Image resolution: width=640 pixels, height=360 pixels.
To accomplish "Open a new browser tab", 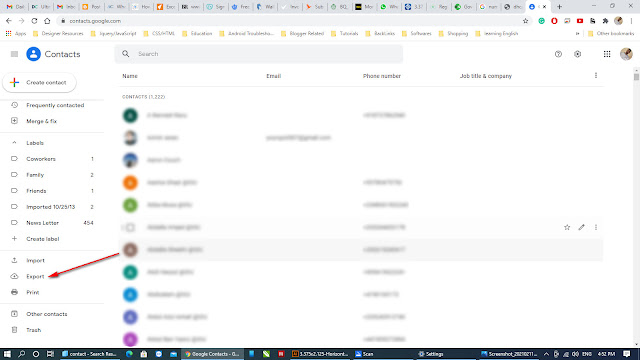I will 559,7.
